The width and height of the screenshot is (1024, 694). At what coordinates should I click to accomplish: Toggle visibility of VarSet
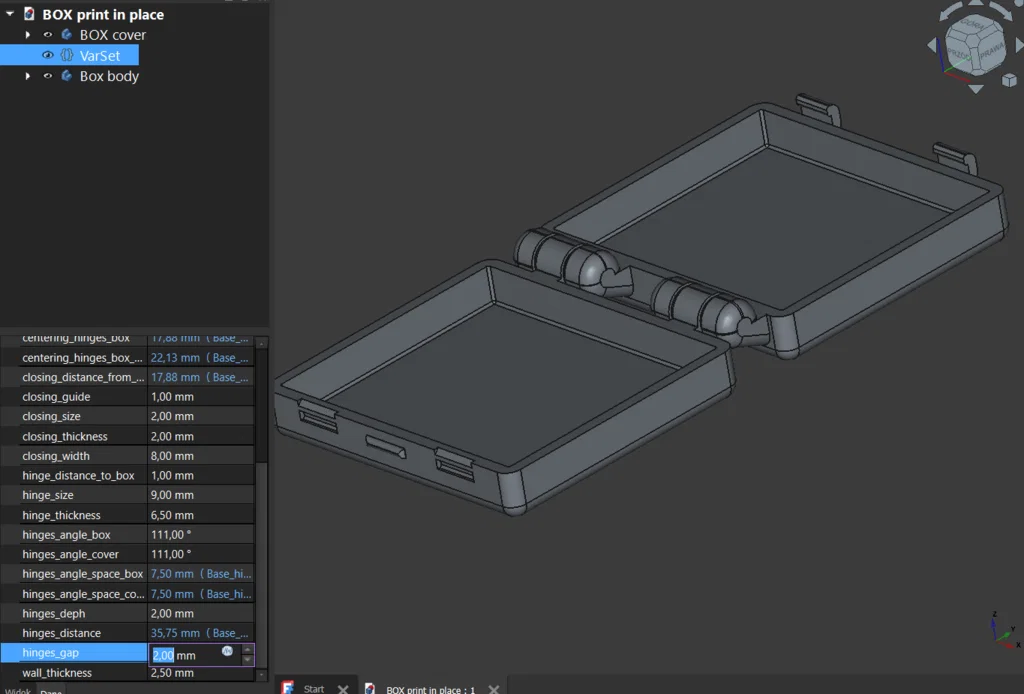point(48,55)
